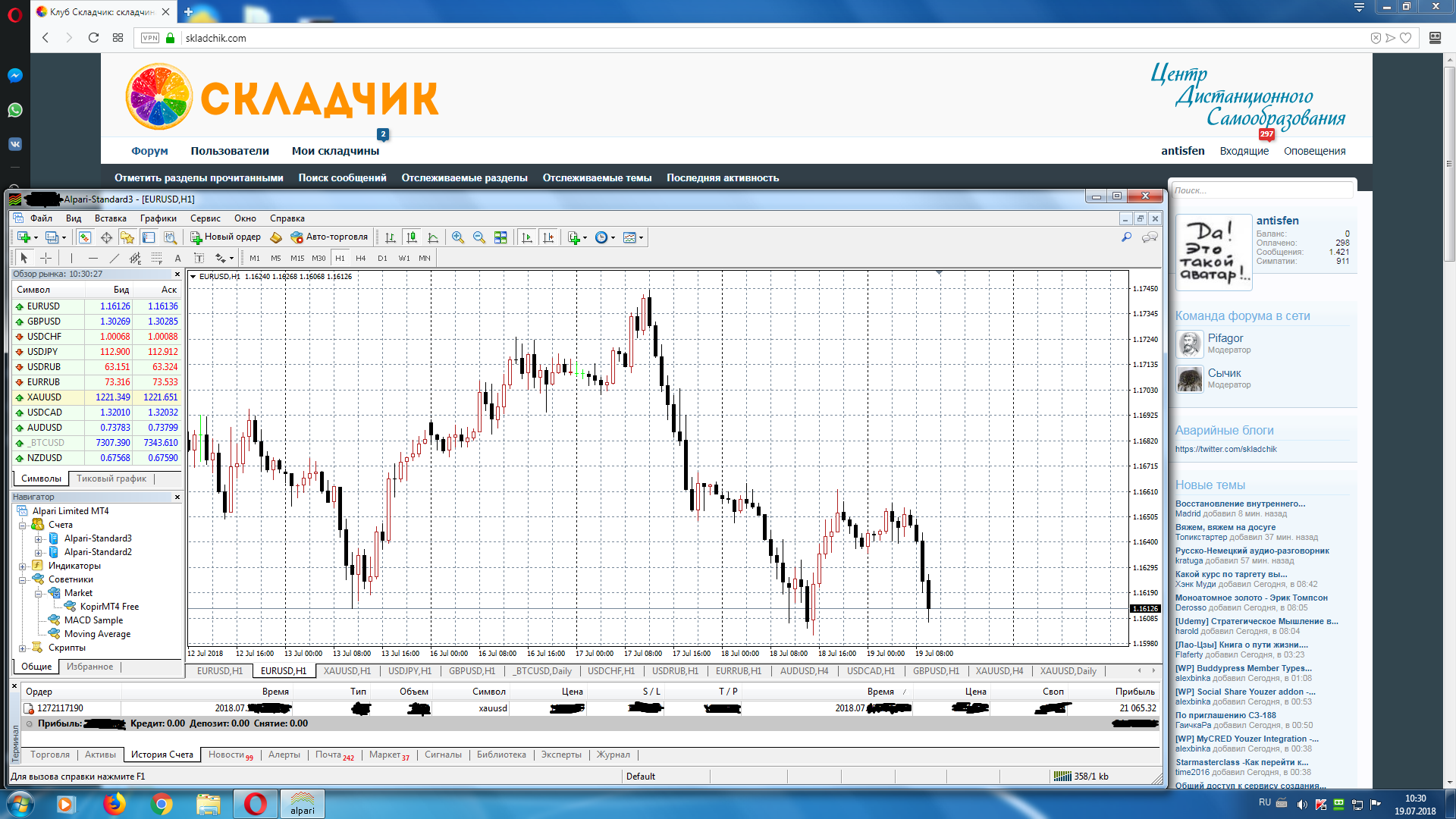Switch to the XAUUSD,H1 chart tab
Screen dimensions: 1456x819
click(347, 671)
